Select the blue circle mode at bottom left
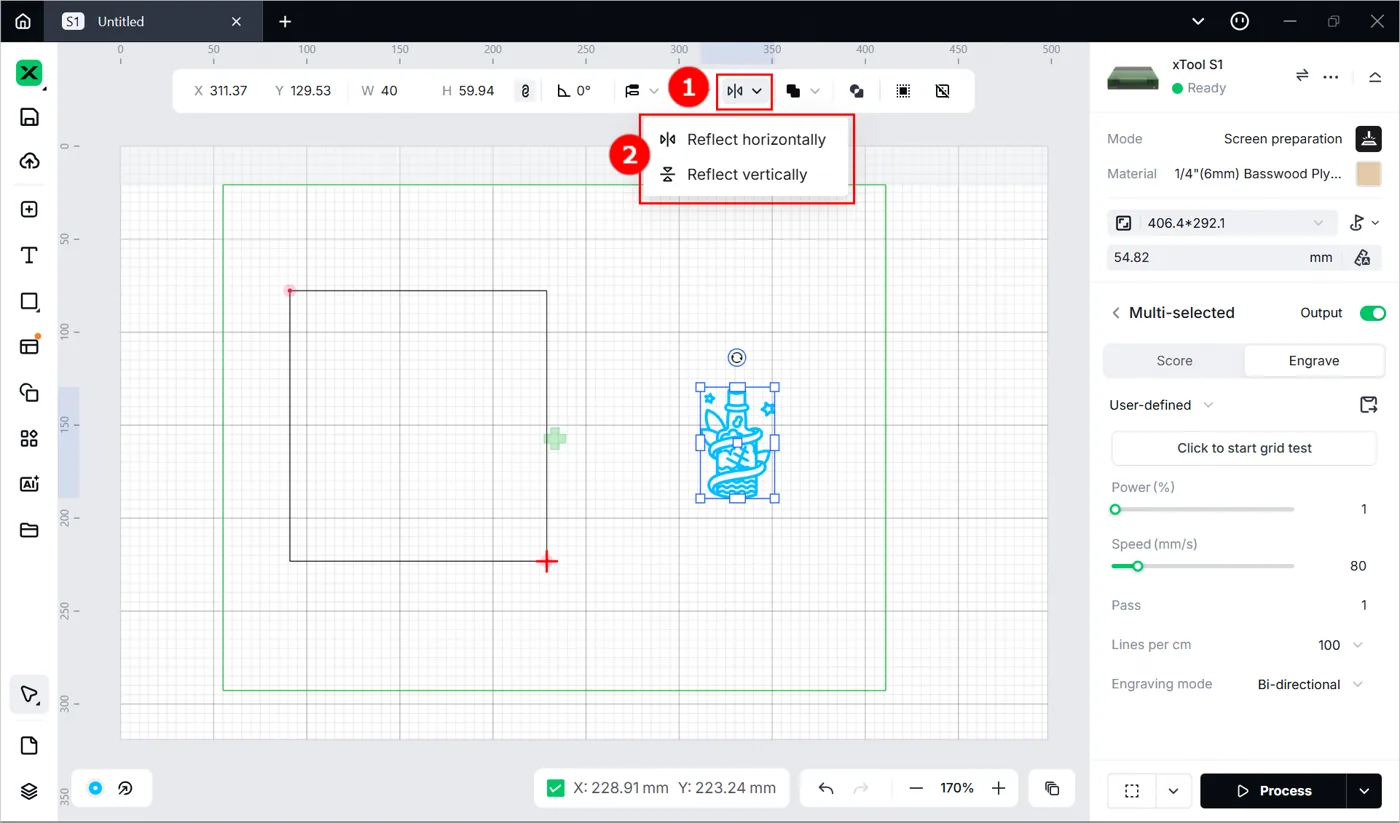This screenshot has width=1400, height=823. pos(95,788)
